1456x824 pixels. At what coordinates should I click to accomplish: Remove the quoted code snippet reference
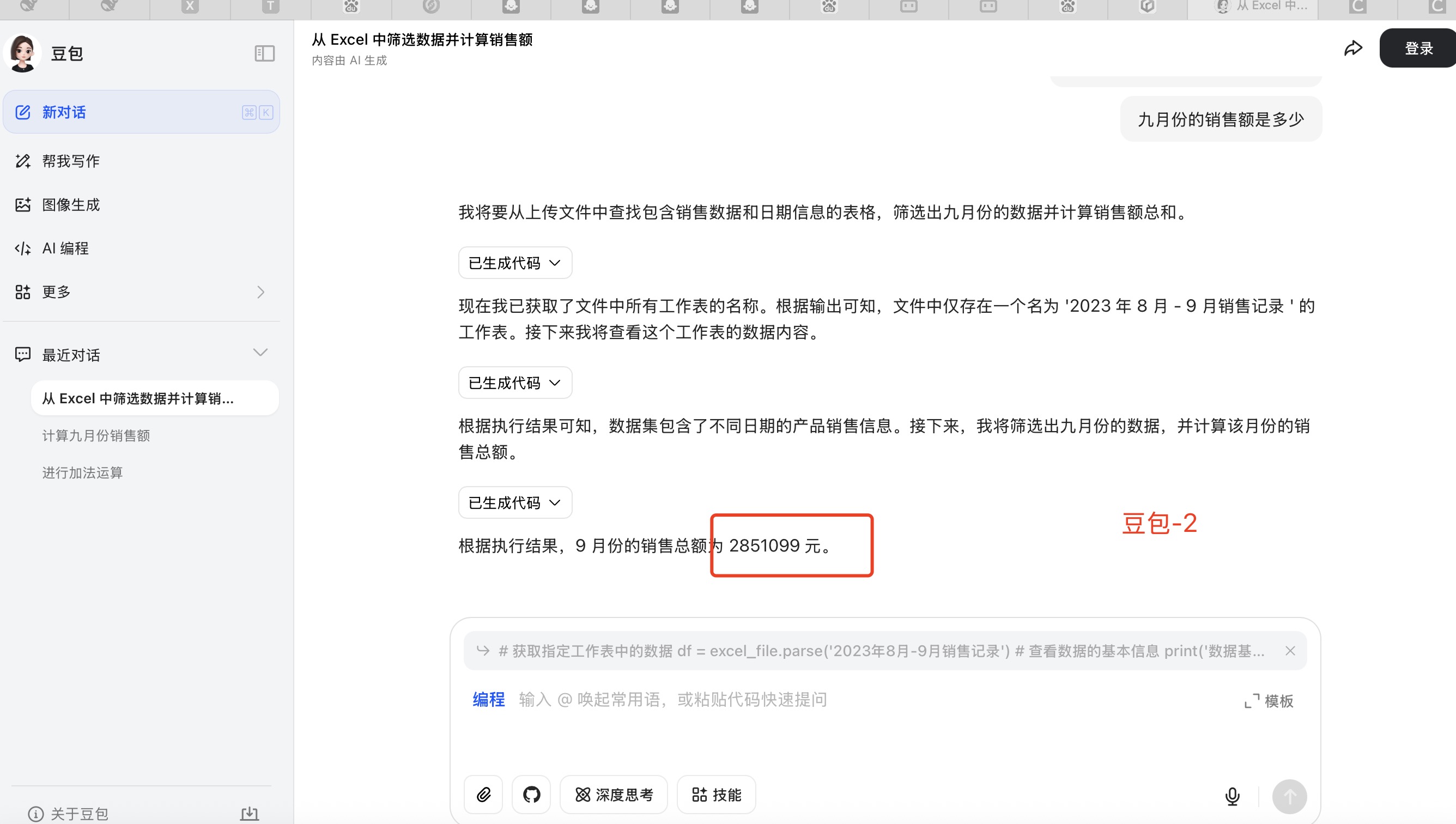click(1290, 651)
